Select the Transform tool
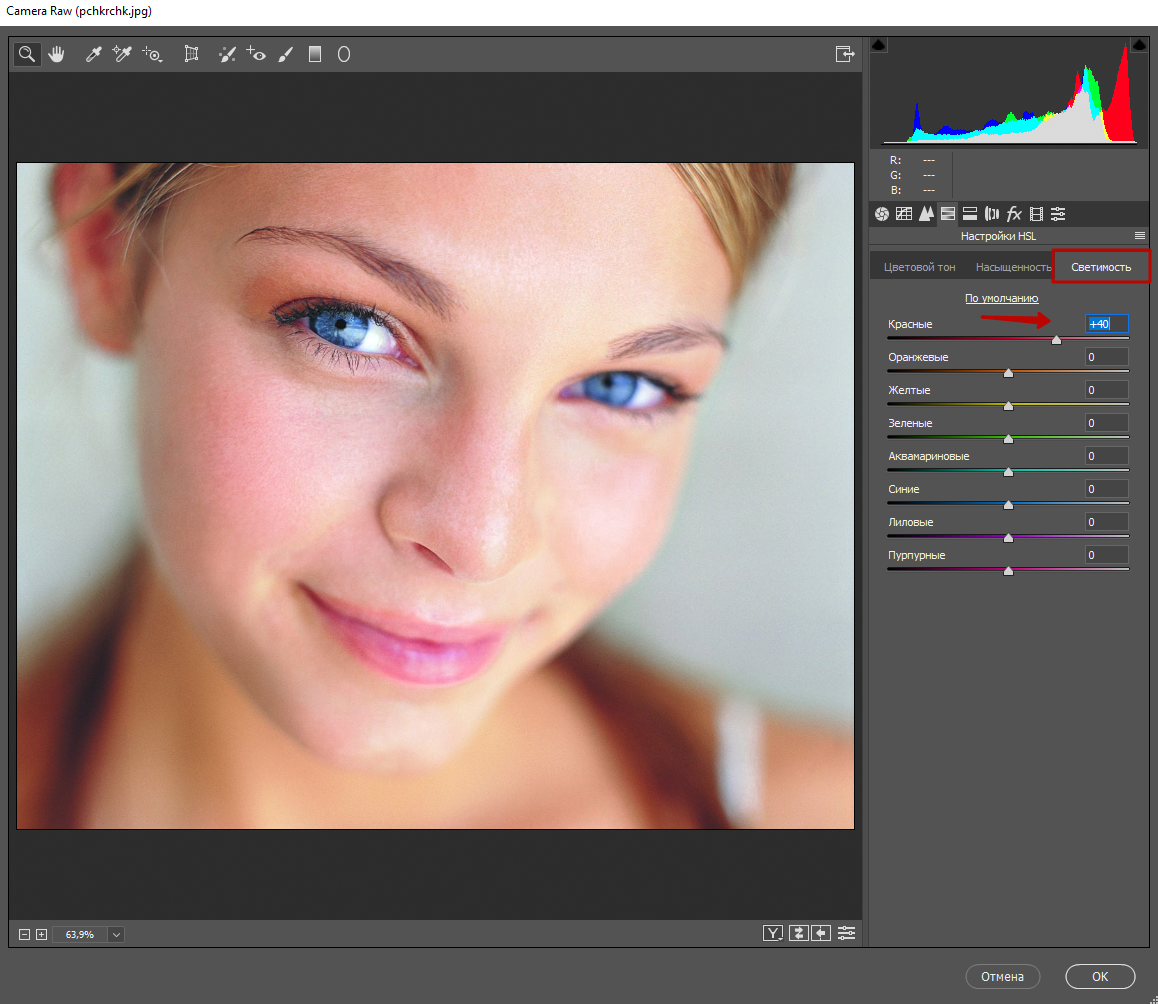The image size is (1158, 1004). point(191,54)
